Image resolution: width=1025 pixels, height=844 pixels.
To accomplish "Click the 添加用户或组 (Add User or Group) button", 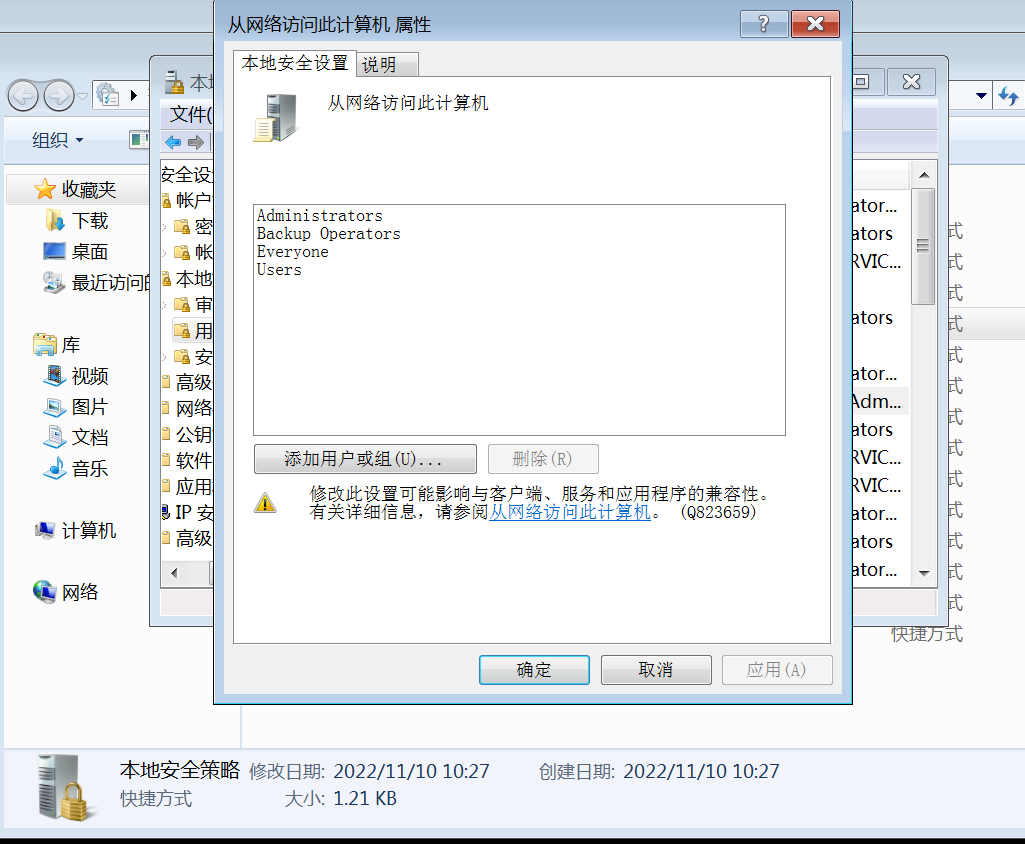I will click(x=365, y=459).
